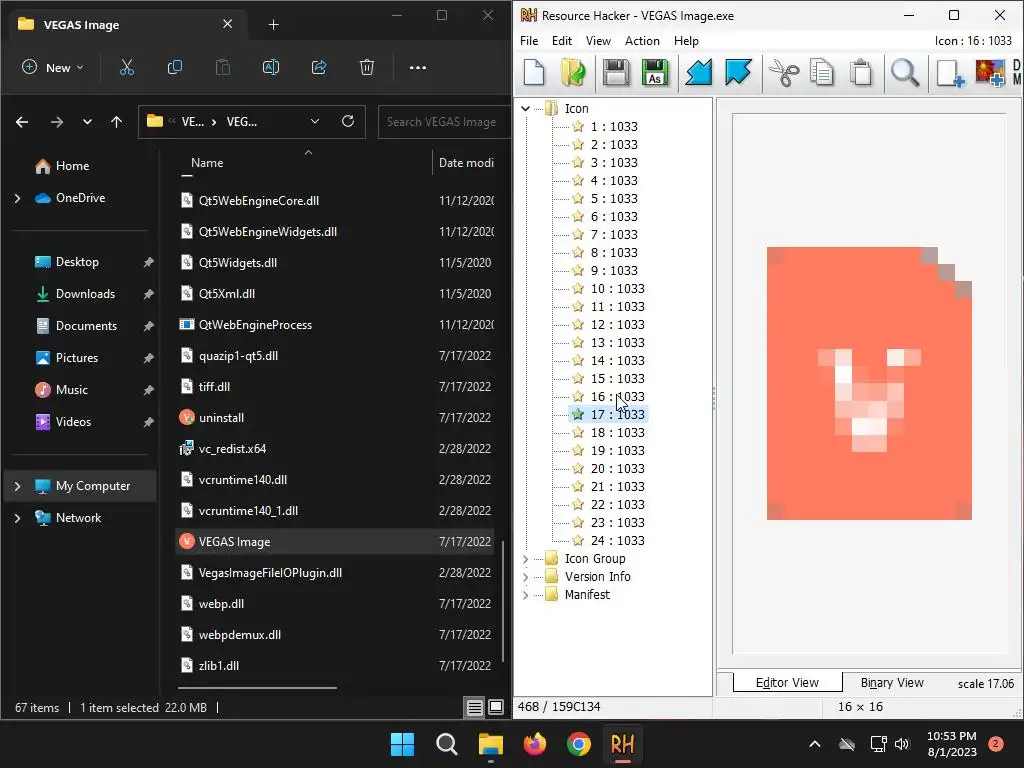1024x768 pixels.
Task: Add a new File Explorer tab
Action: click(274, 25)
